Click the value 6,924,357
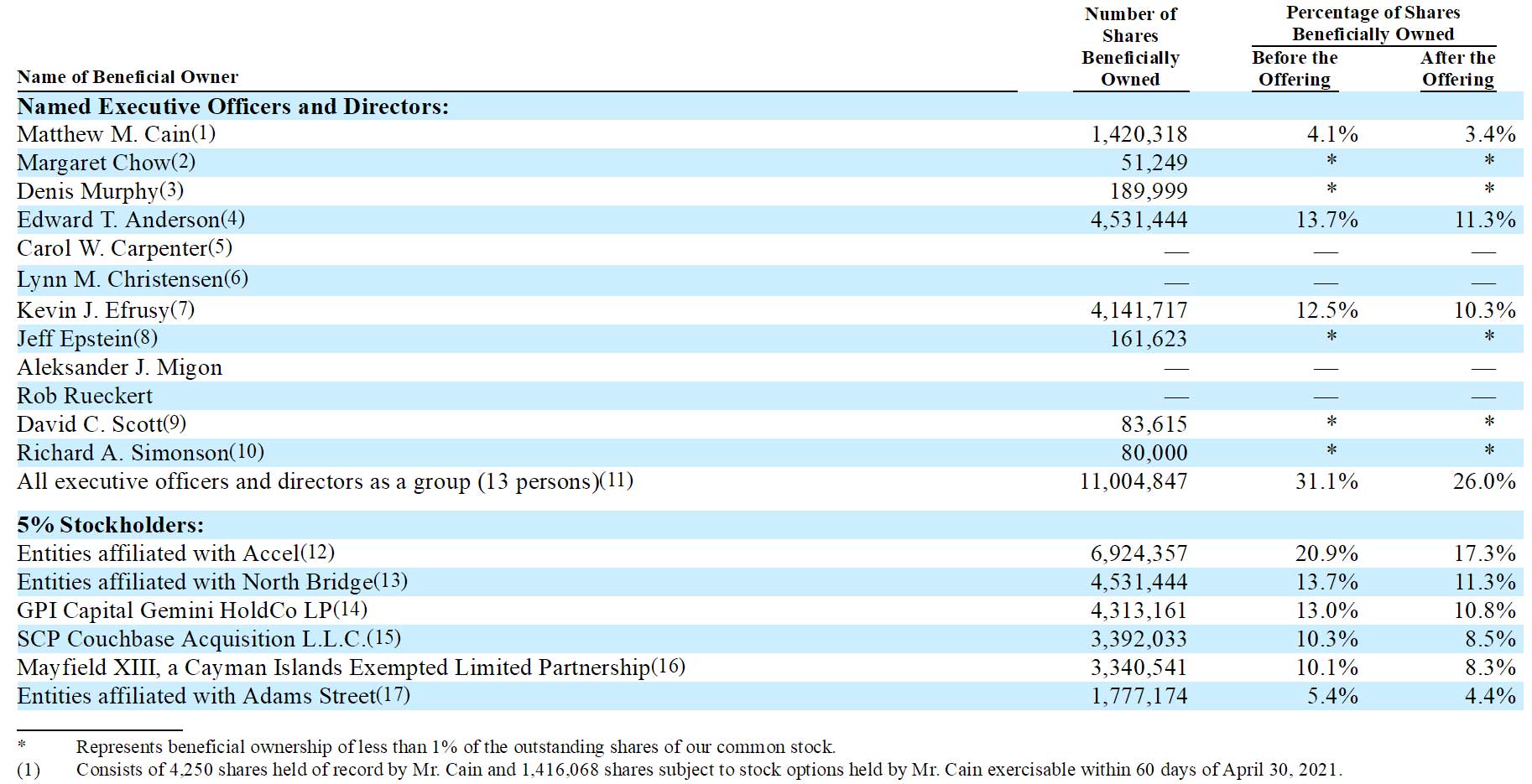Viewport: 1532px width, 784px height. [x=1139, y=553]
